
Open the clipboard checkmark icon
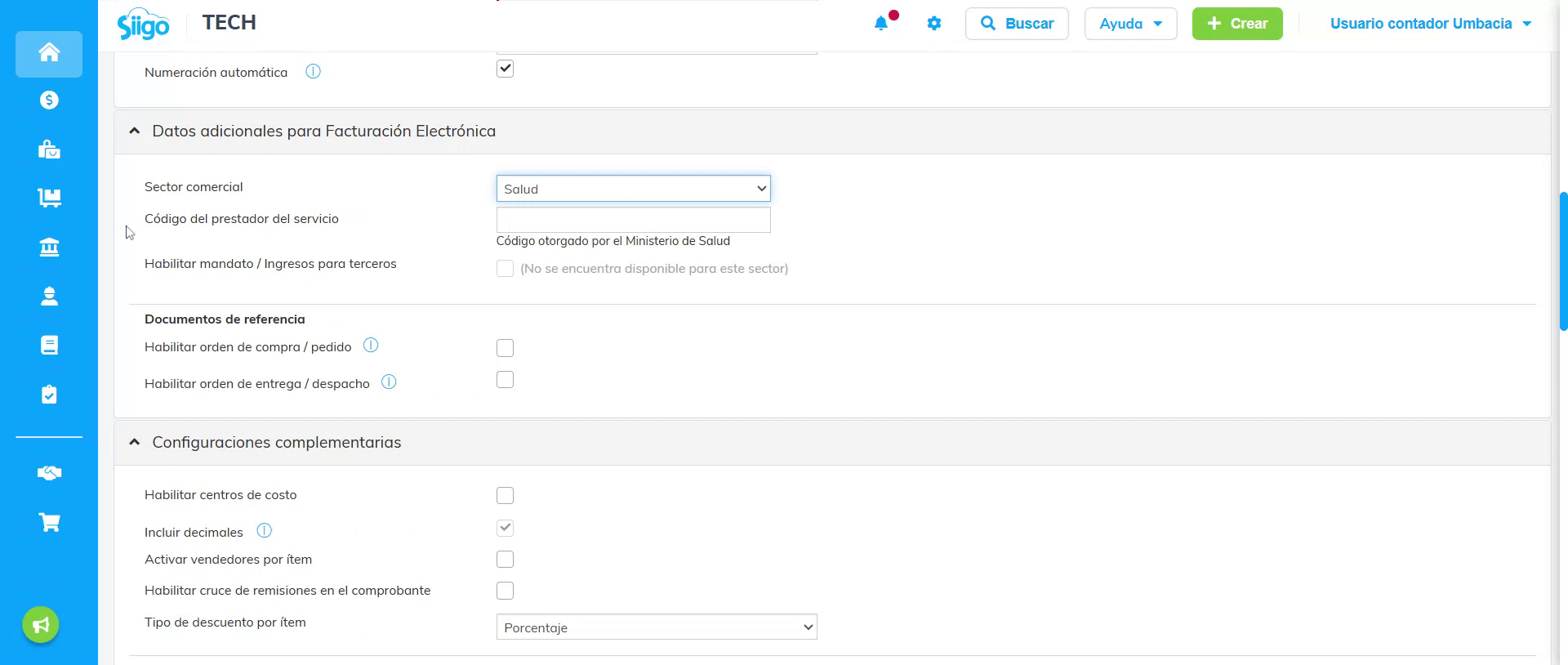coord(49,395)
